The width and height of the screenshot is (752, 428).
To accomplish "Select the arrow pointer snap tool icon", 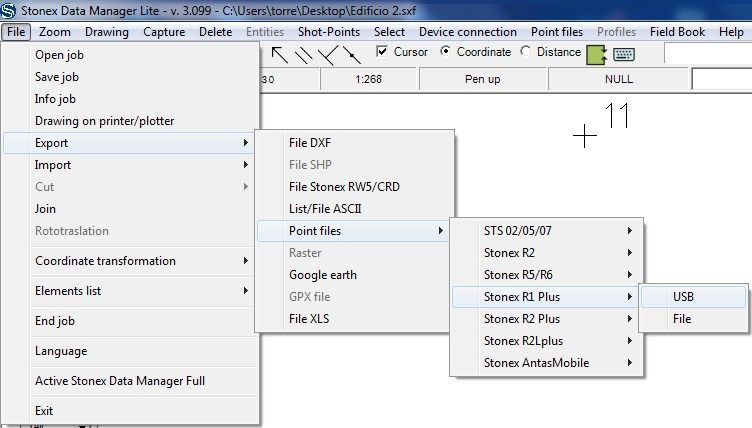I will pos(280,55).
